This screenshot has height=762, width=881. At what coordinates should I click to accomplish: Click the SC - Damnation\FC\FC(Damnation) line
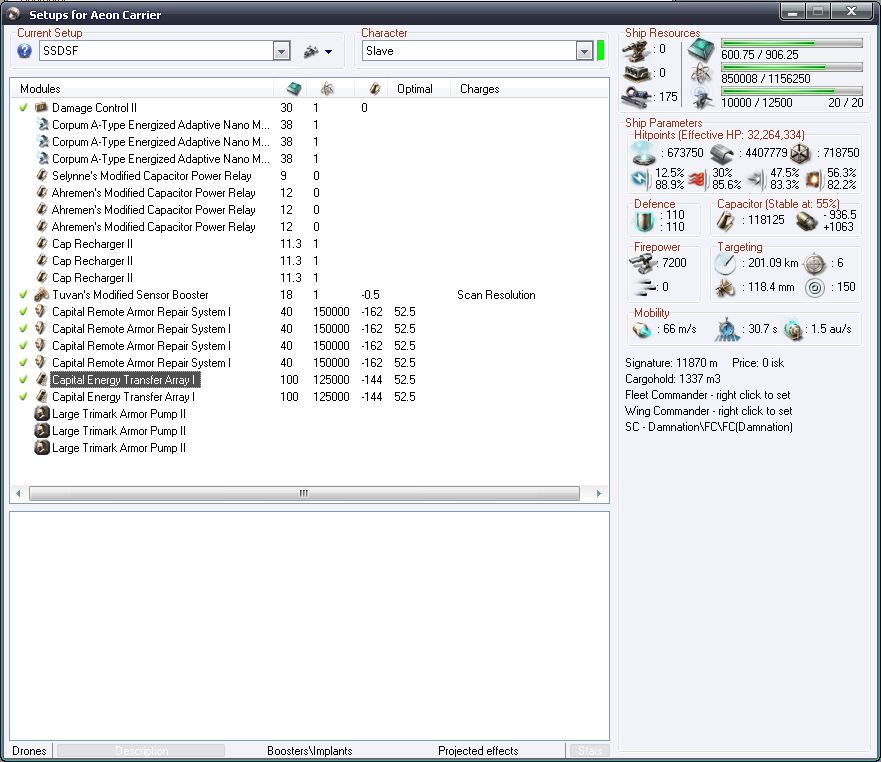click(709, 427)
